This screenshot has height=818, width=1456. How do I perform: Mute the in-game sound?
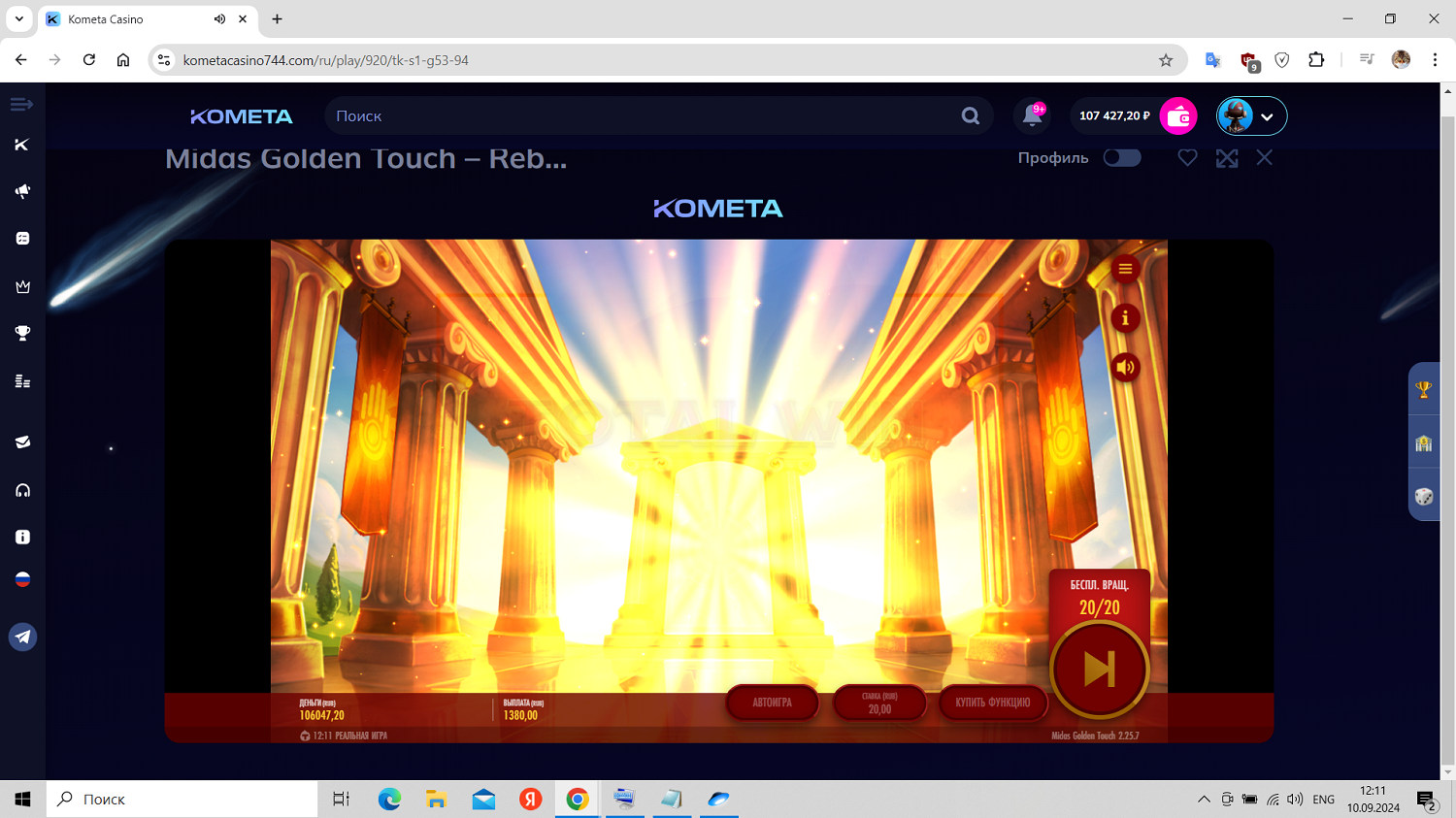pyautogui.click(x=1125, y=368)
